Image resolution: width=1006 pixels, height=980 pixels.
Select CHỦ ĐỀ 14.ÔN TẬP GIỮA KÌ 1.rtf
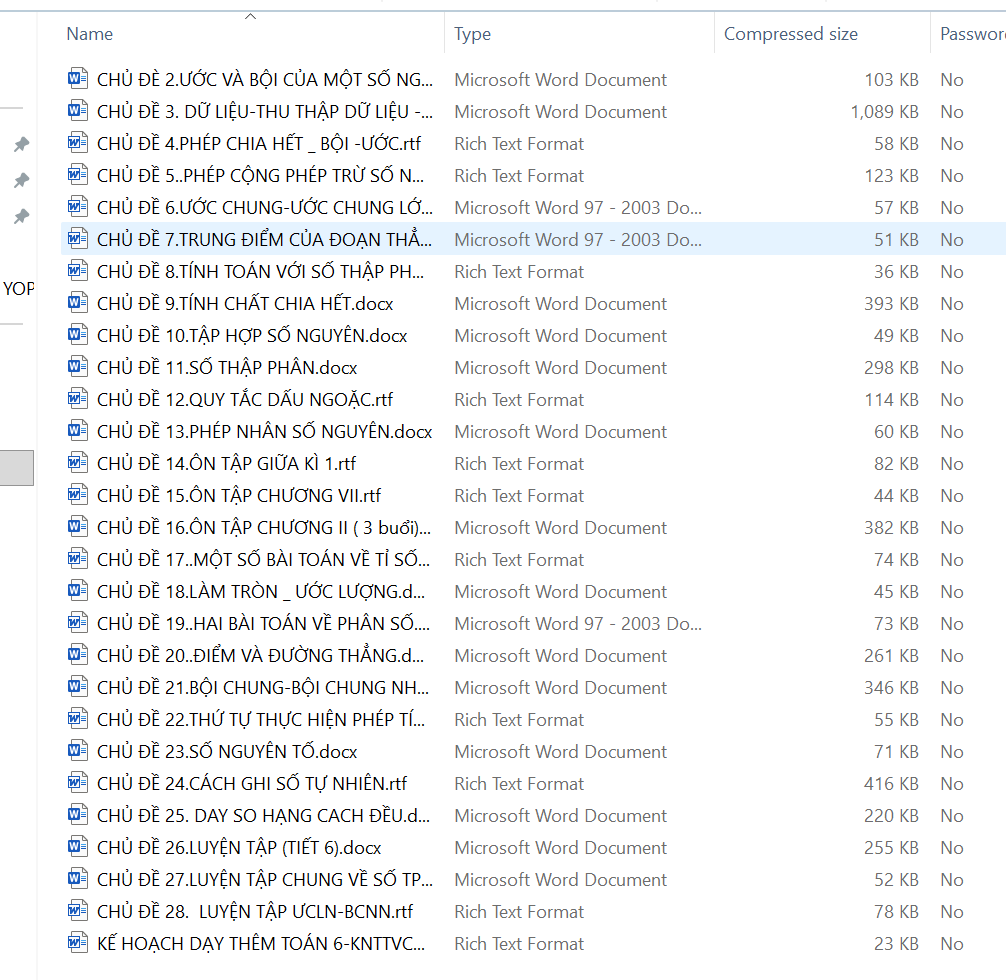226,463
